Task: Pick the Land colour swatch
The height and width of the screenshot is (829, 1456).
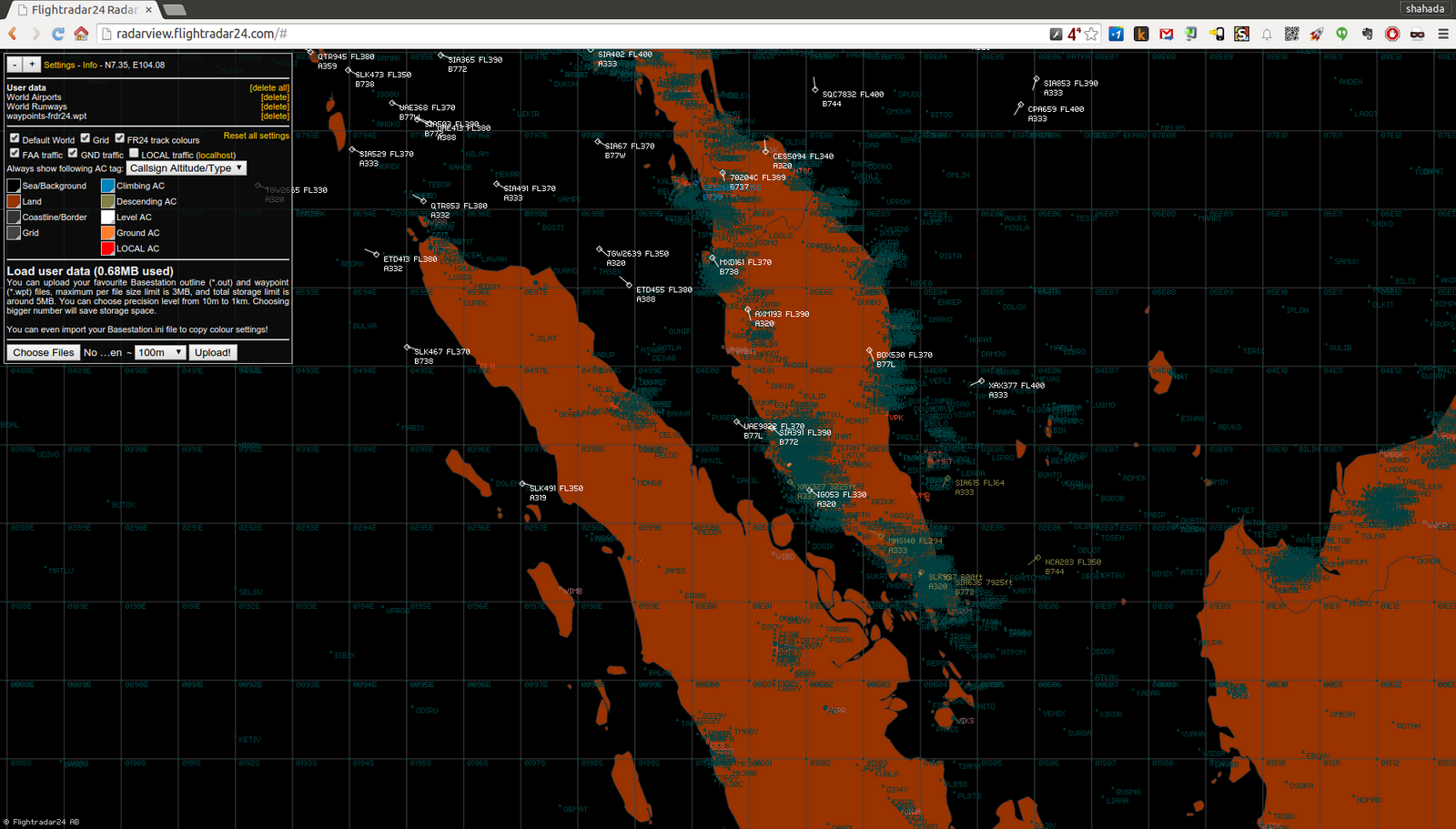Action: pyautogui.click(x=14, y=201)
